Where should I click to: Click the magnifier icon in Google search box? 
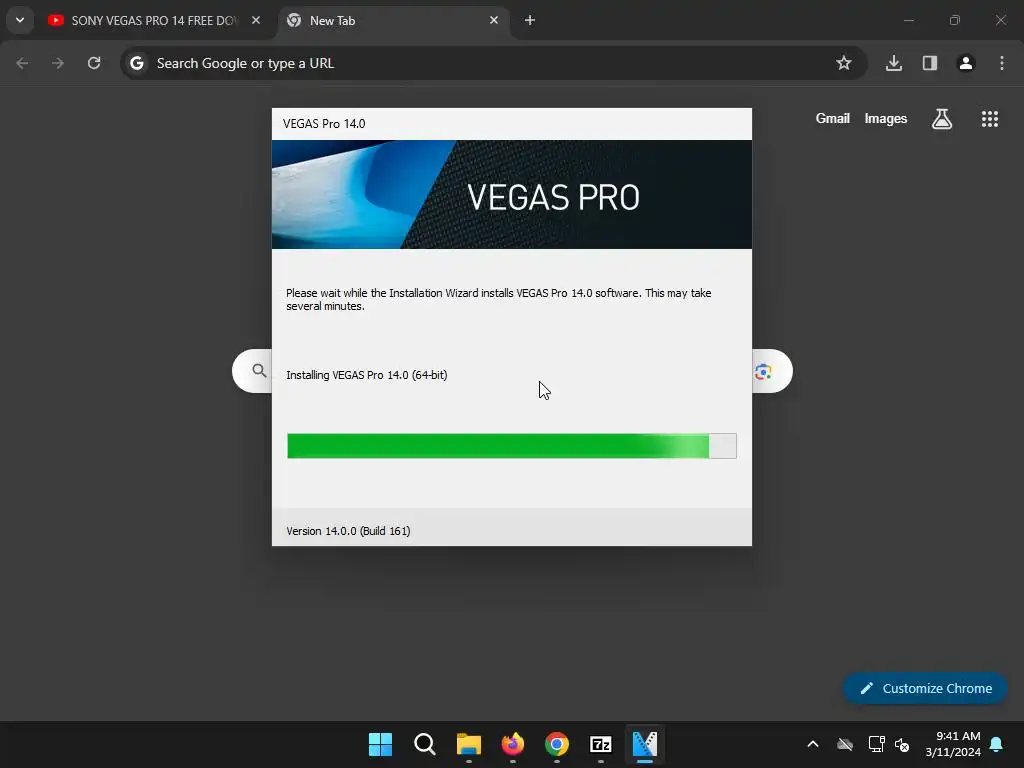pos(259,371)
